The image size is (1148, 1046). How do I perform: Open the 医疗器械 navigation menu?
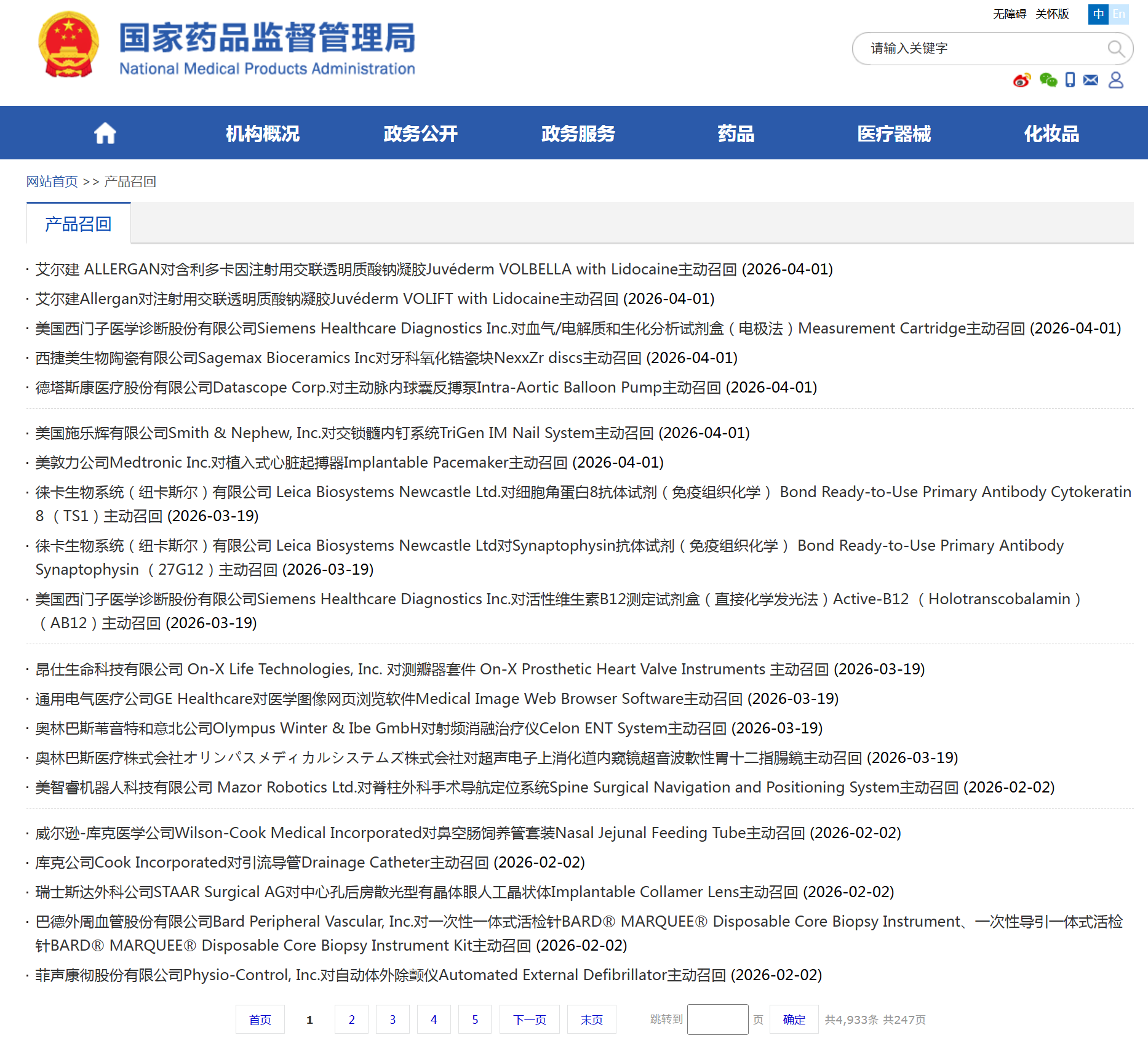(894, 134)
